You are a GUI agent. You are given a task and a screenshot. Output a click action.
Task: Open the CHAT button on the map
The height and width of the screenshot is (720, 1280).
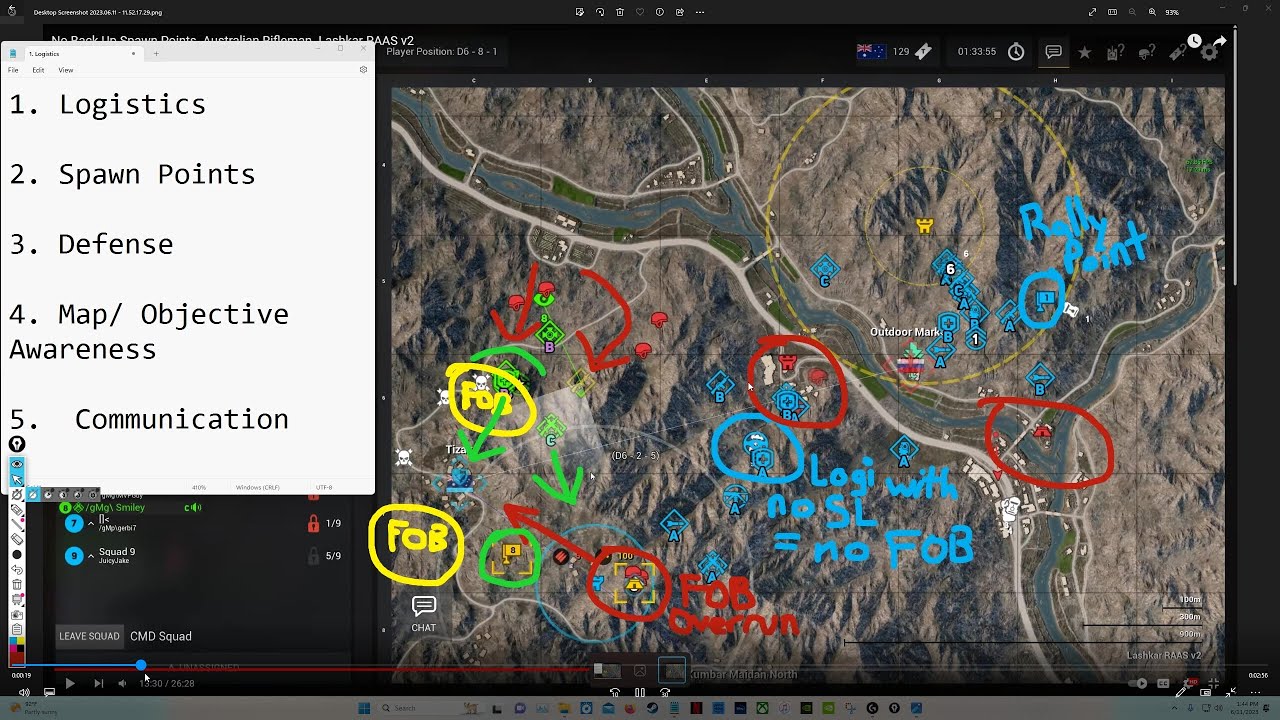tap(424, 614)
